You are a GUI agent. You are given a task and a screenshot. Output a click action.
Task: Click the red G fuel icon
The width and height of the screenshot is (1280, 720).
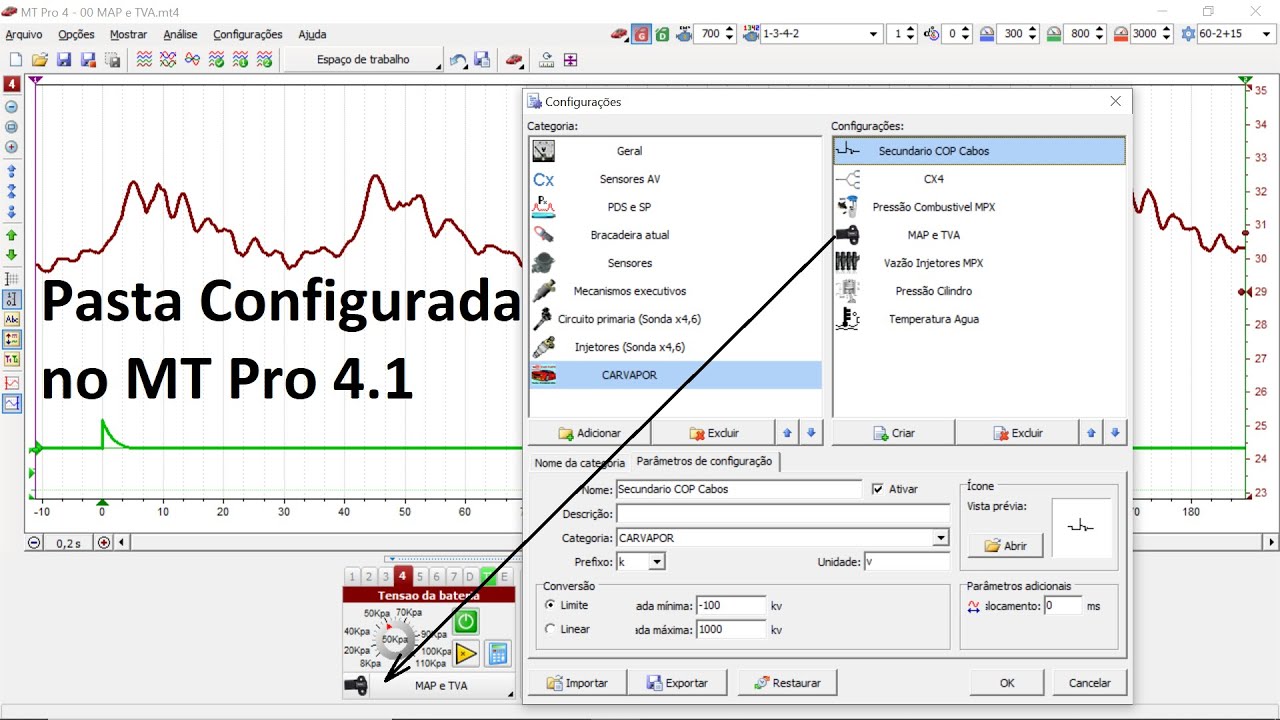click(641, 34)
